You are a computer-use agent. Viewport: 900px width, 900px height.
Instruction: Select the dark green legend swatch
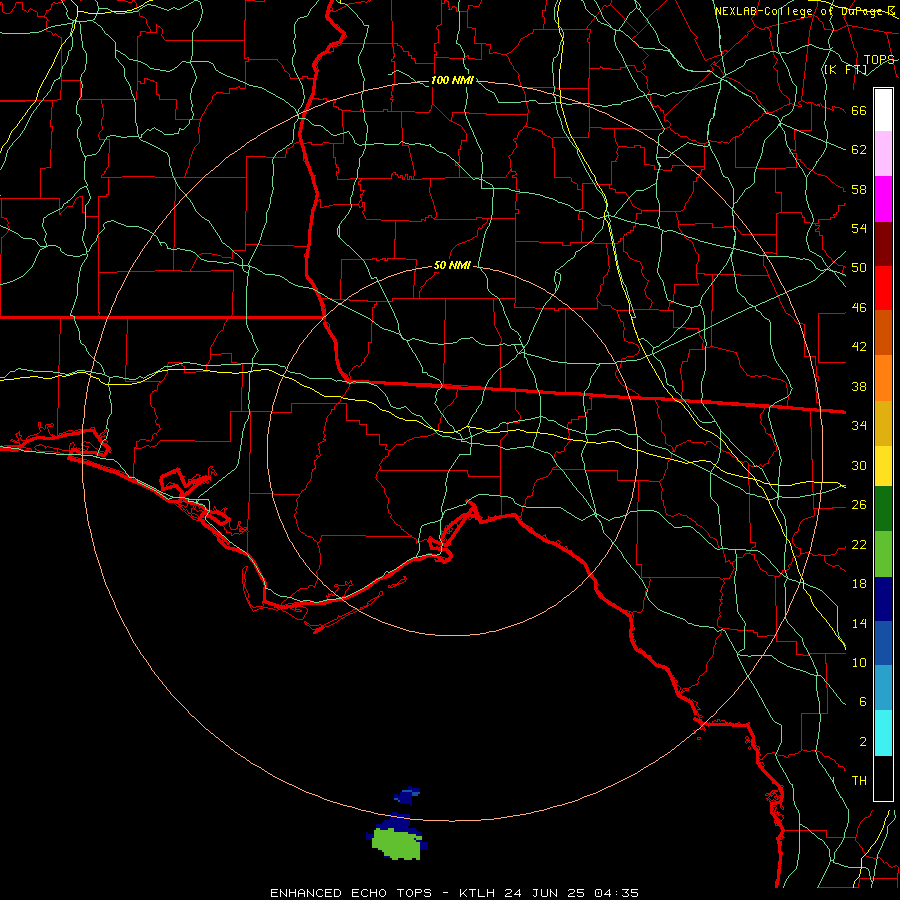coord(883,509)
